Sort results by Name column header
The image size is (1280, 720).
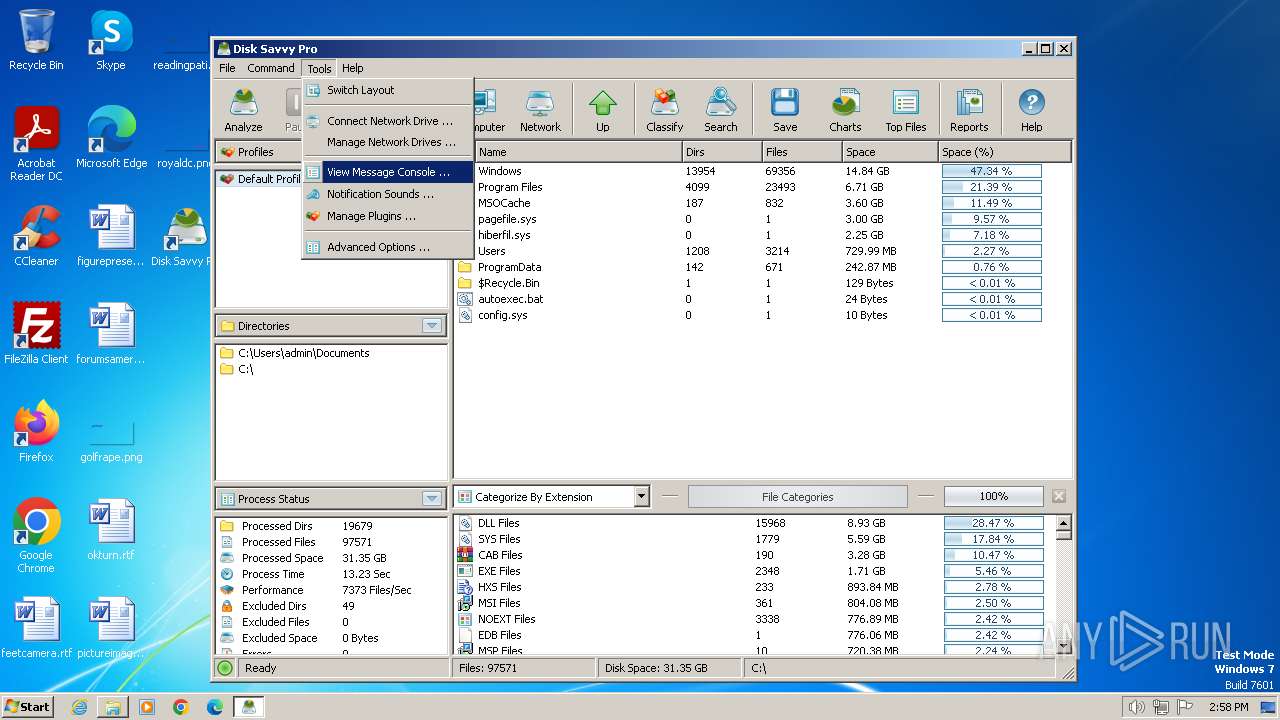(x=577, y=152)
